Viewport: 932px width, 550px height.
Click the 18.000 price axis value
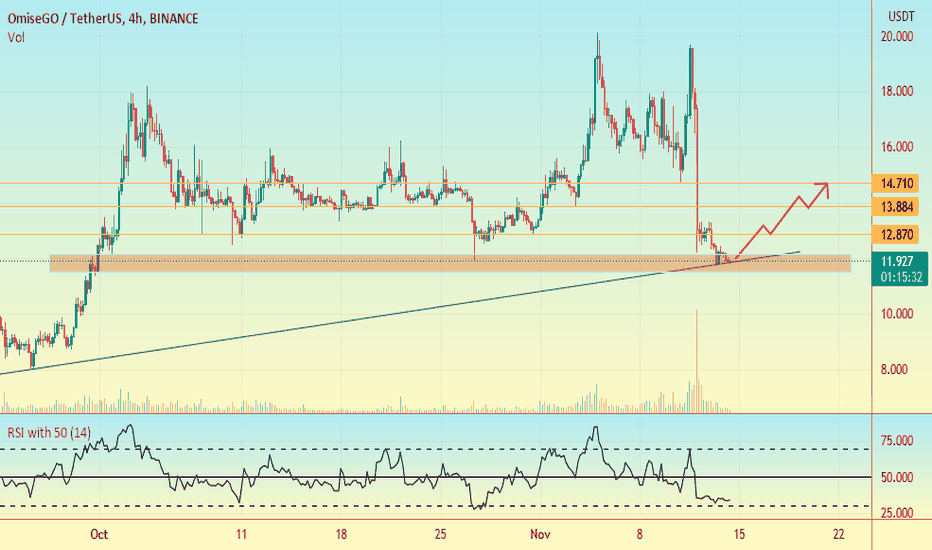pyautogui.click(x=896, y=91)
